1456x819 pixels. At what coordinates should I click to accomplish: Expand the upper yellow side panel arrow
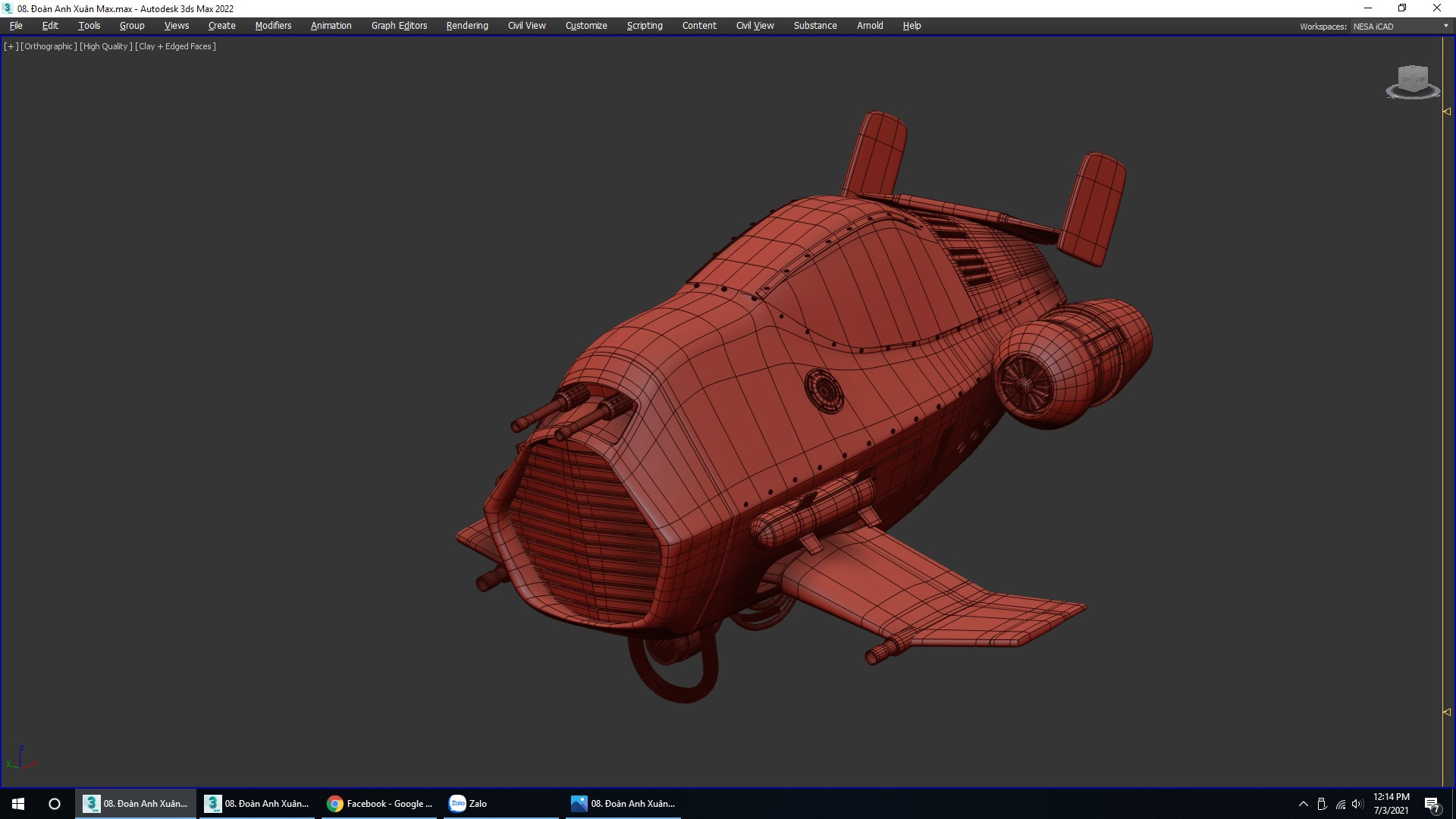(1446, 111)
